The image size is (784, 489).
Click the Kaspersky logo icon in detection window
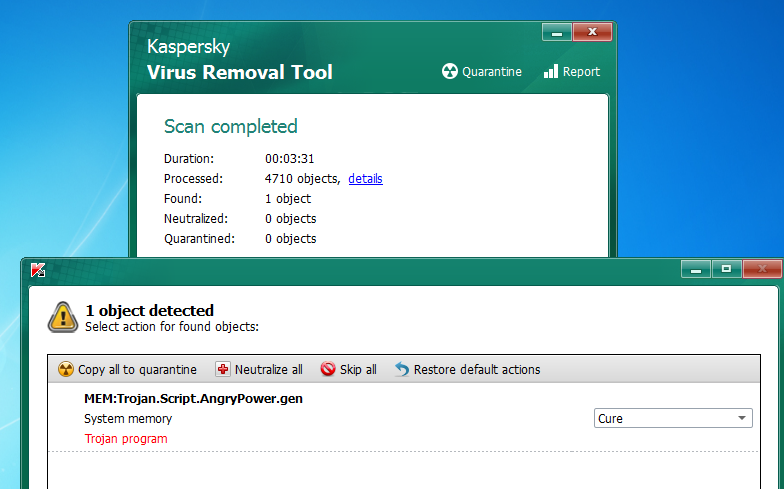pos(38,270)
